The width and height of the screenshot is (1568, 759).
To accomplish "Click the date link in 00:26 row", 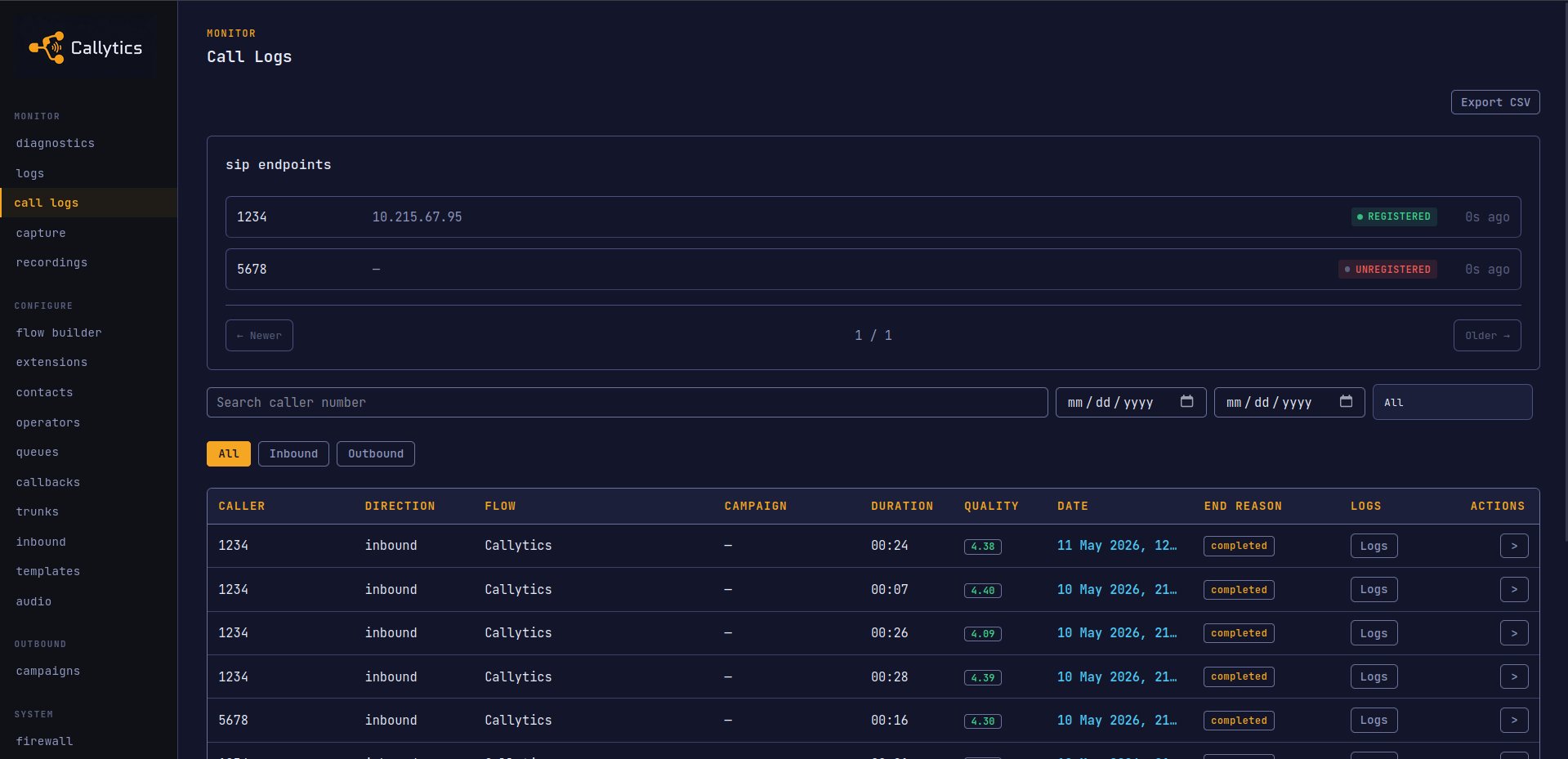I will point(1117,633).
